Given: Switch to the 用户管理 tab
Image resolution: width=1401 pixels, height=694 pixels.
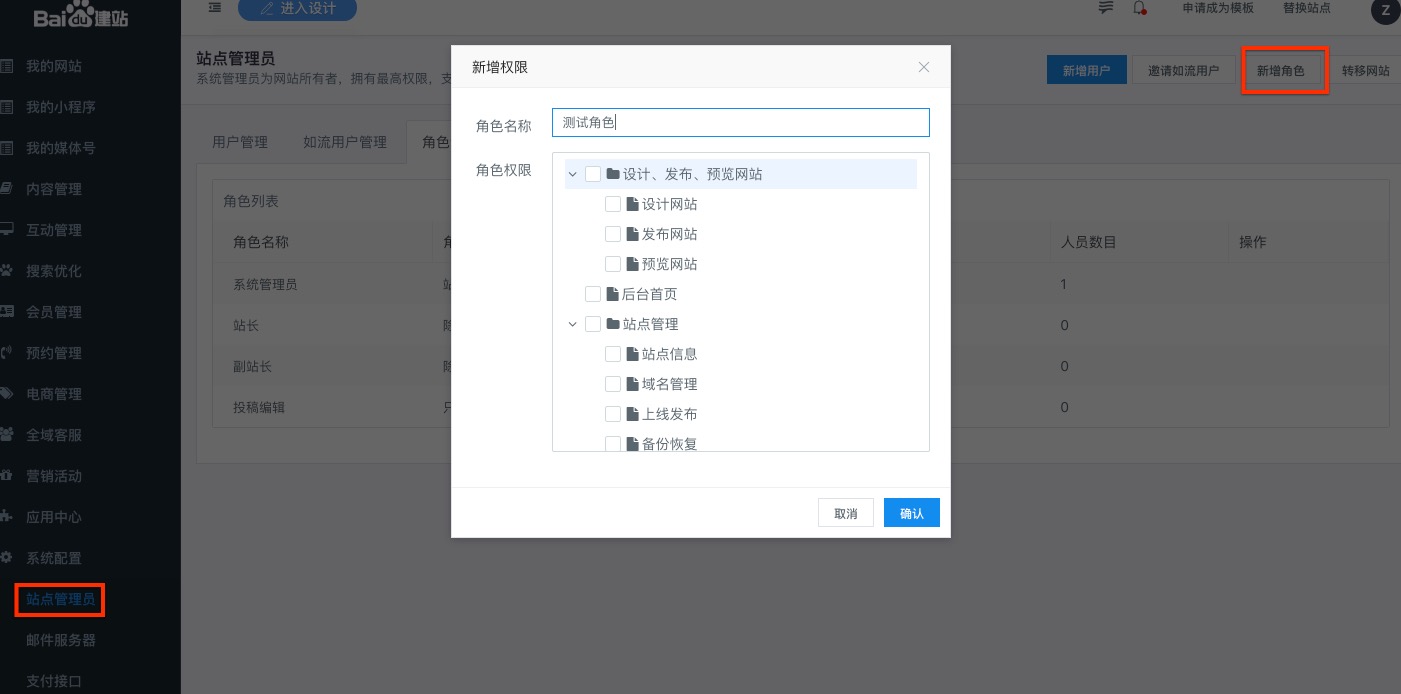Looking at the screenshot, I should pyautogui.click(x=240, y=142).
